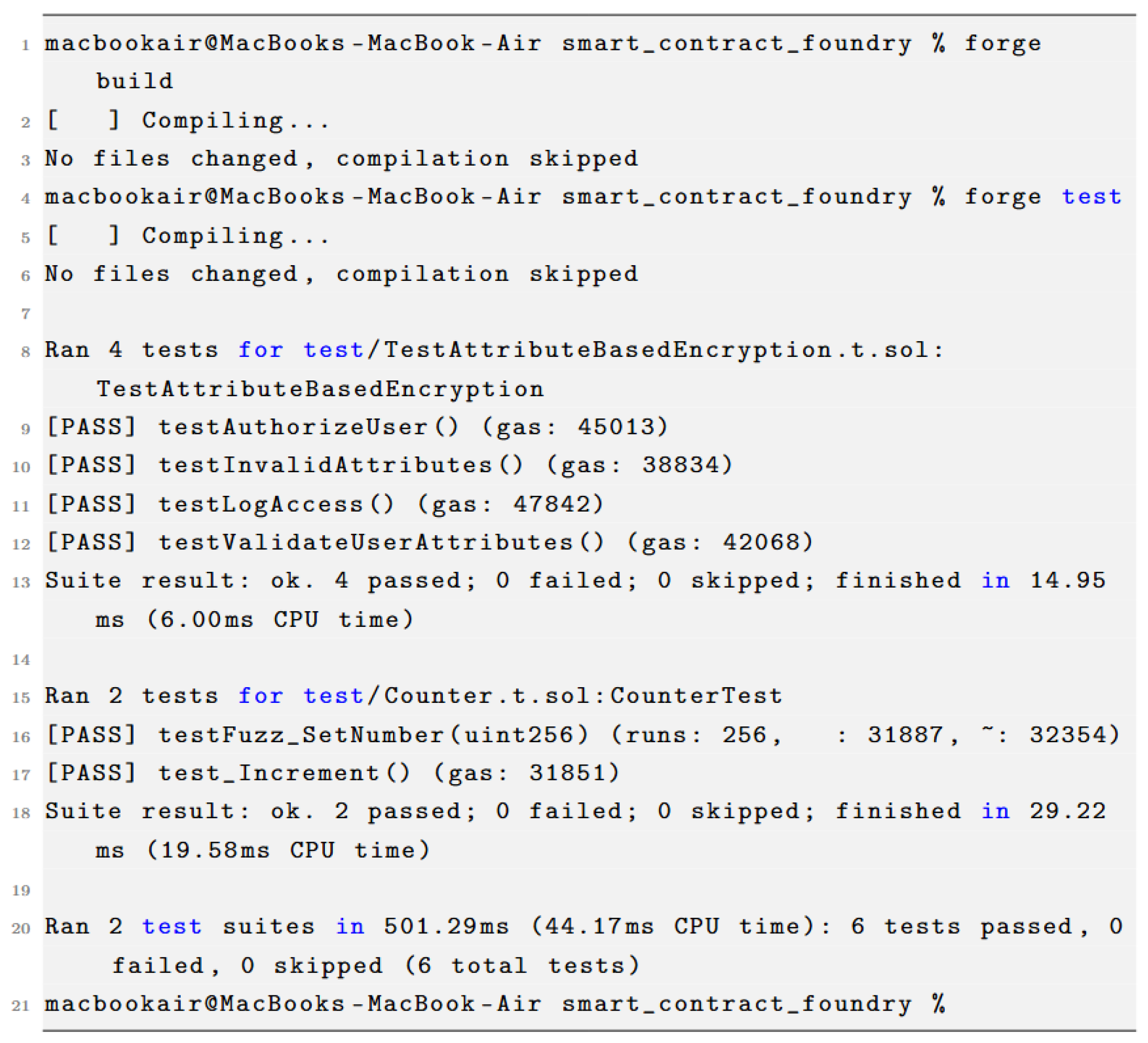Click the testFuzz_SetNumber(uint256) result line
This screenshot has width=1148, height=1043.
pyautogui.click(x=373, y=735)
